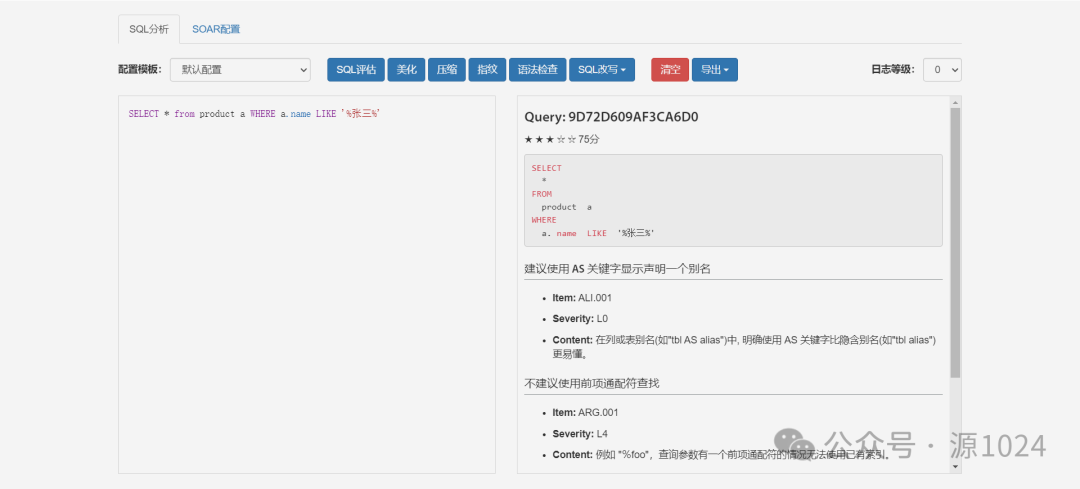The image size is (1080, 489).
Task: Expand the SQL改写 dropdown button
Action: pos(602,70)
